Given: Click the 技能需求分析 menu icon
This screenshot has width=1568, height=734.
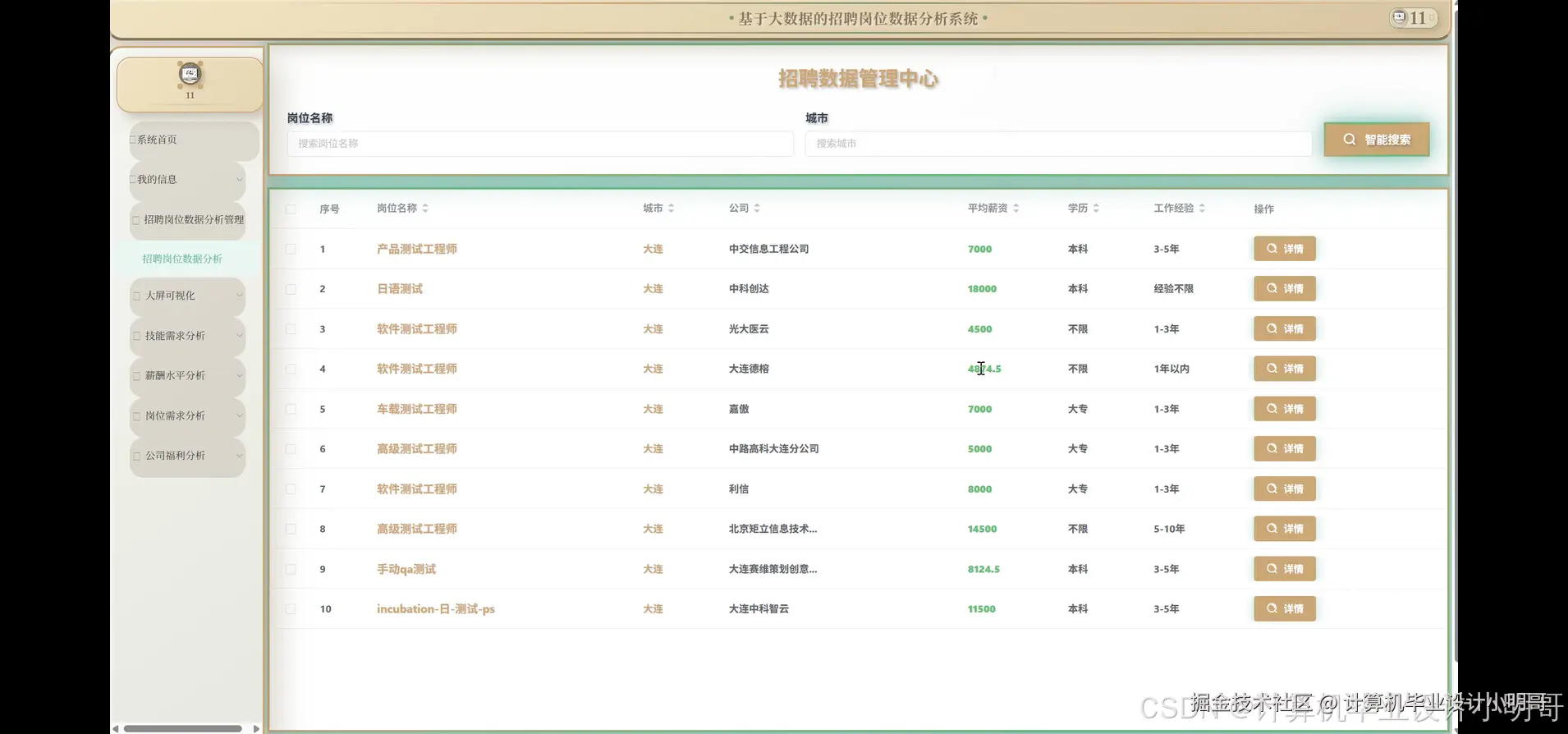Looking at the screenshot, I should pos(137,336).
